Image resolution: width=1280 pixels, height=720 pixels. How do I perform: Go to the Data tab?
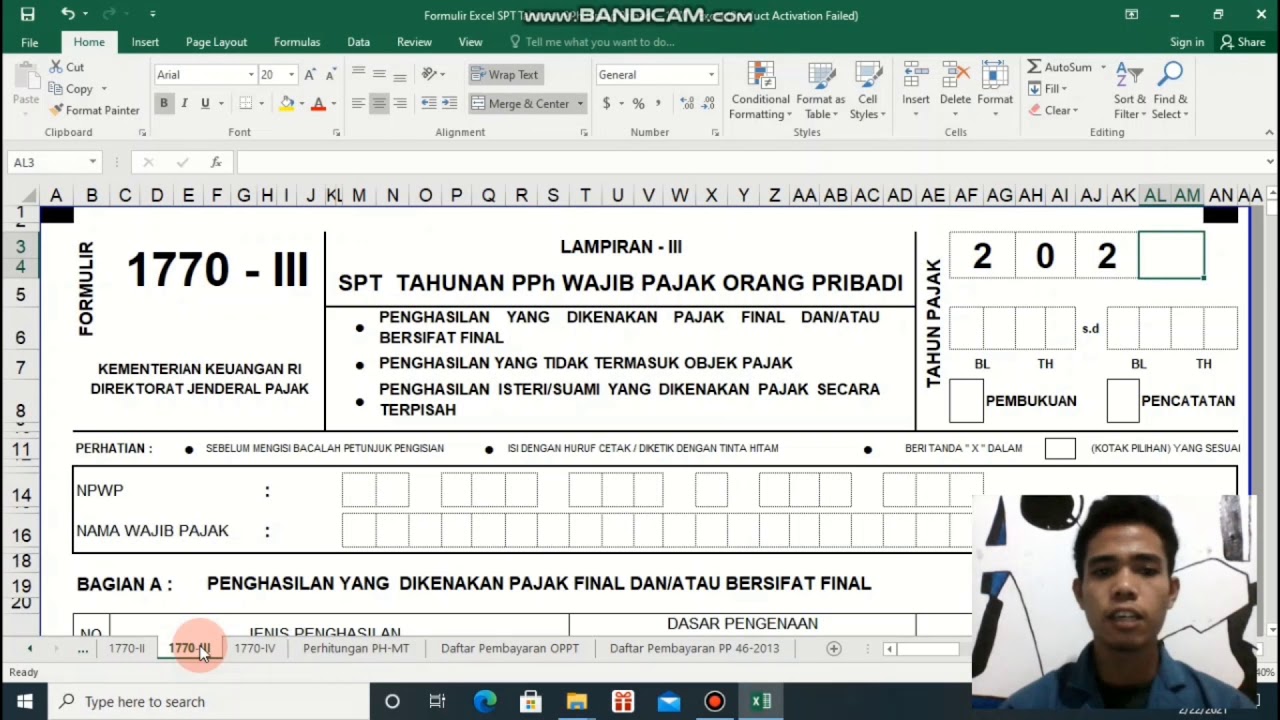pyautogui.click(x=358, y=42)
